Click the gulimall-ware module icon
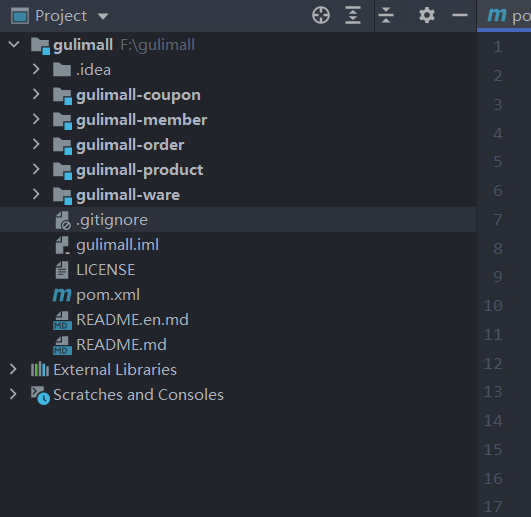The width and height of the screenshot is (531, 517). 62,196
